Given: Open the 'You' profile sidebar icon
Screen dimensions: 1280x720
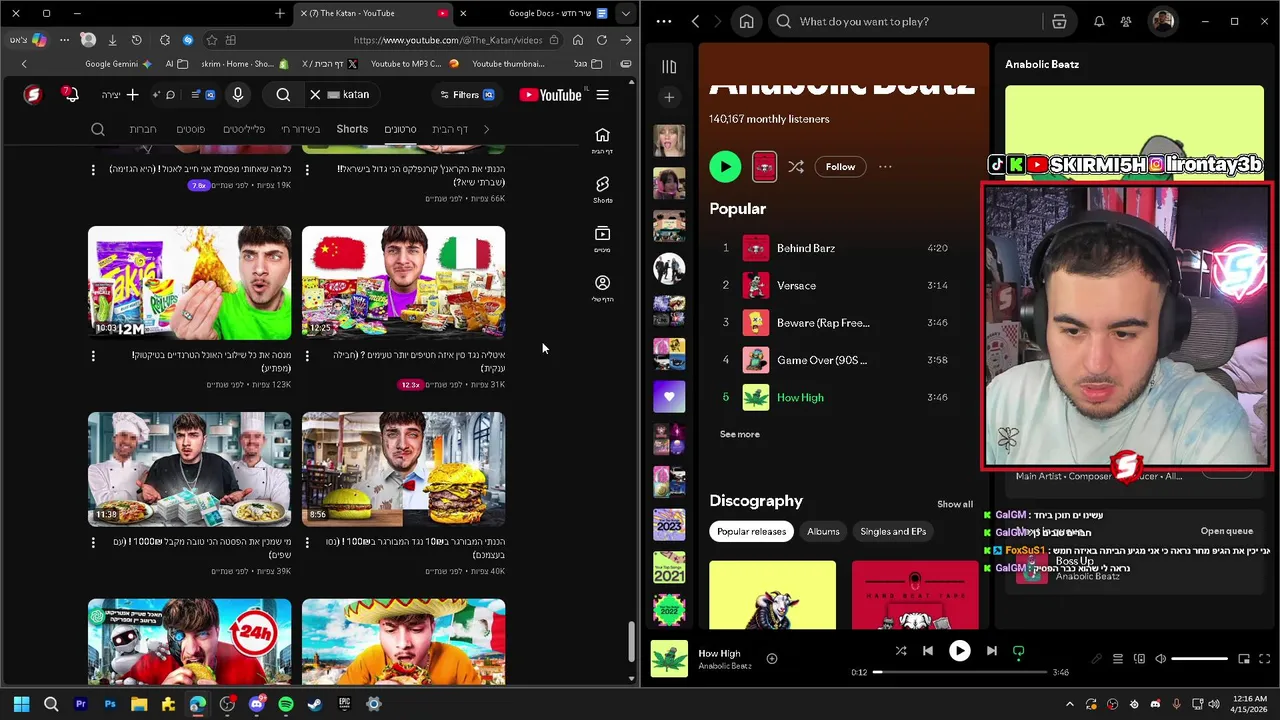Looking at the screenshot, I should coord(602,288).
